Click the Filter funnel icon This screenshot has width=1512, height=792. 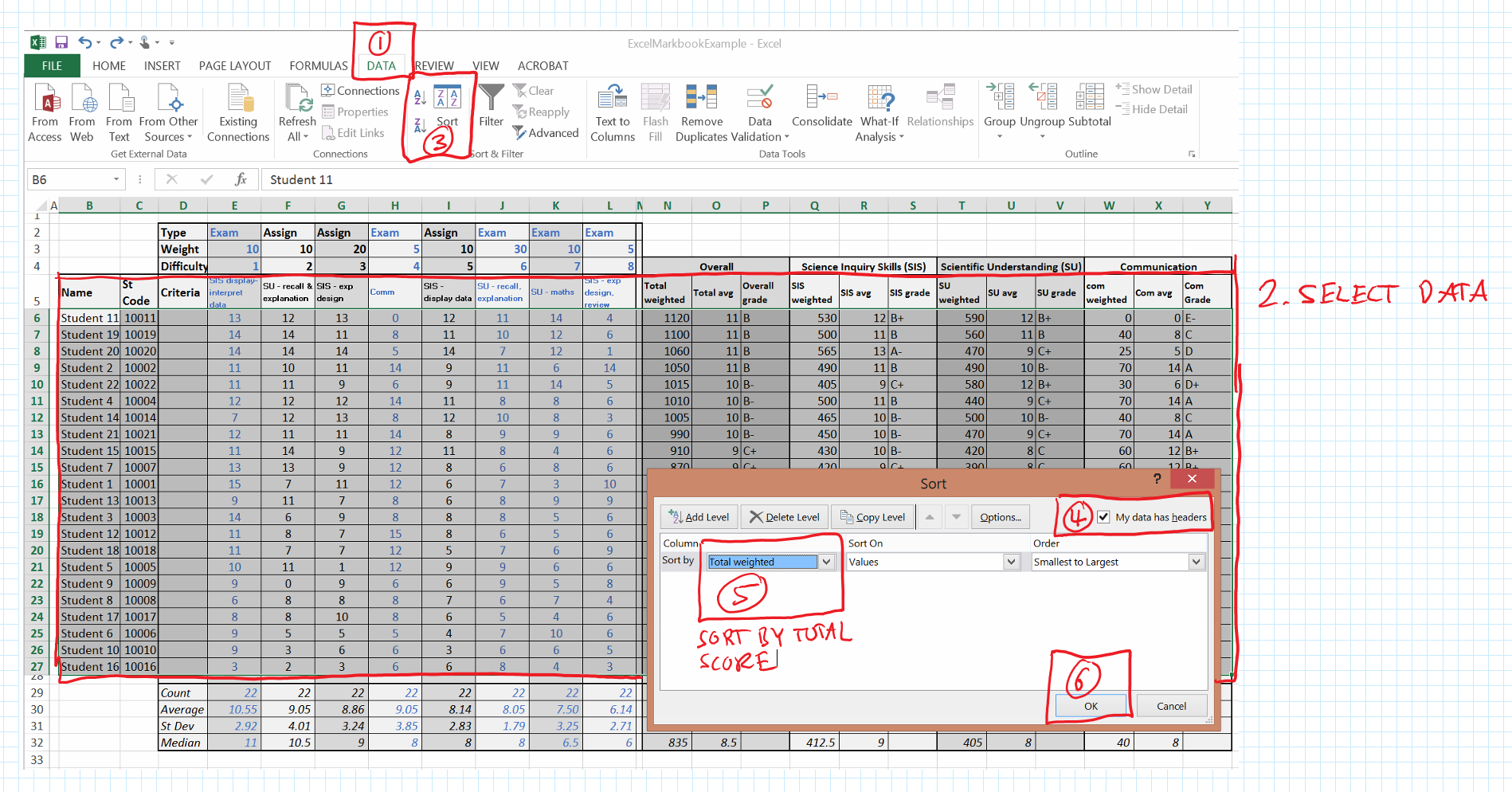491,99
